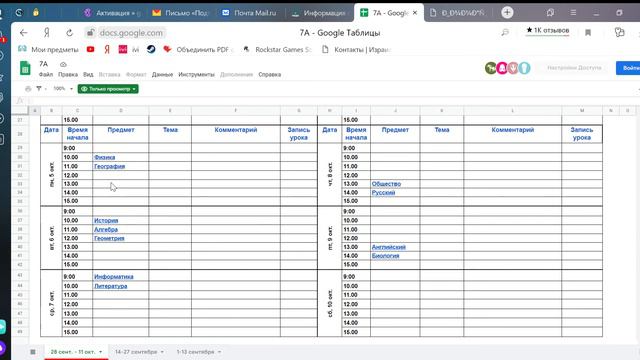640x360 pixels.
Task: Reload the page with the refresh icon
Action: 70,33
